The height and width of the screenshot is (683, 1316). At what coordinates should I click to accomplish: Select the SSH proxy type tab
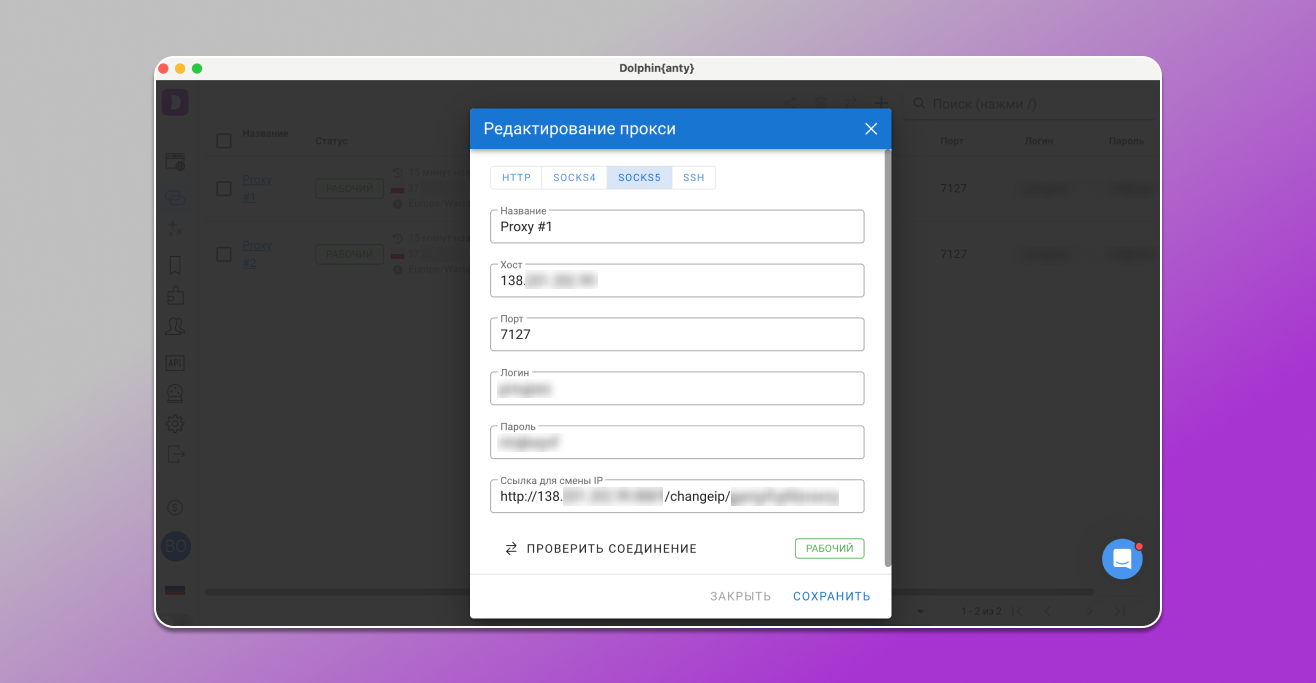tap(693, 178)
